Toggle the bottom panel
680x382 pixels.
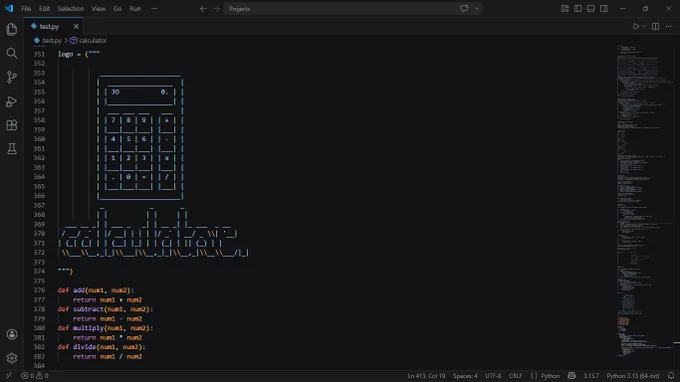591,9
